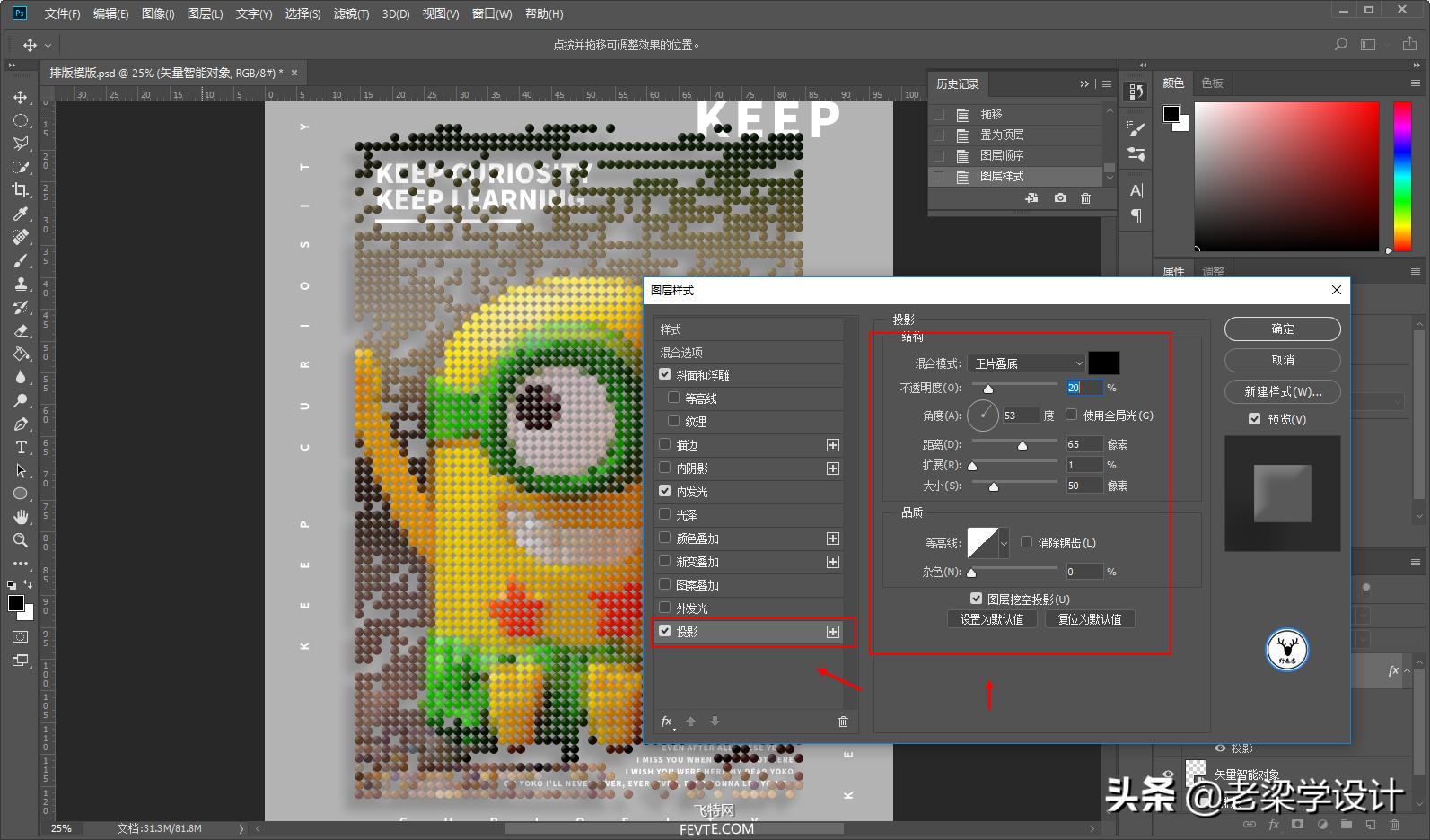Toggle the 预览(V) checkbox
1430x840 pixels.
point(1255,419)
